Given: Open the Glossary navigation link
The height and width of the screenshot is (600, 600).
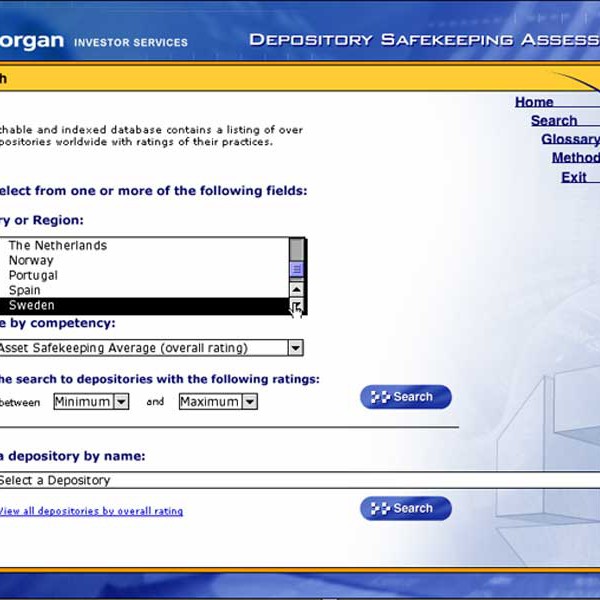Looking at the screenshot, I should [570, 139].
